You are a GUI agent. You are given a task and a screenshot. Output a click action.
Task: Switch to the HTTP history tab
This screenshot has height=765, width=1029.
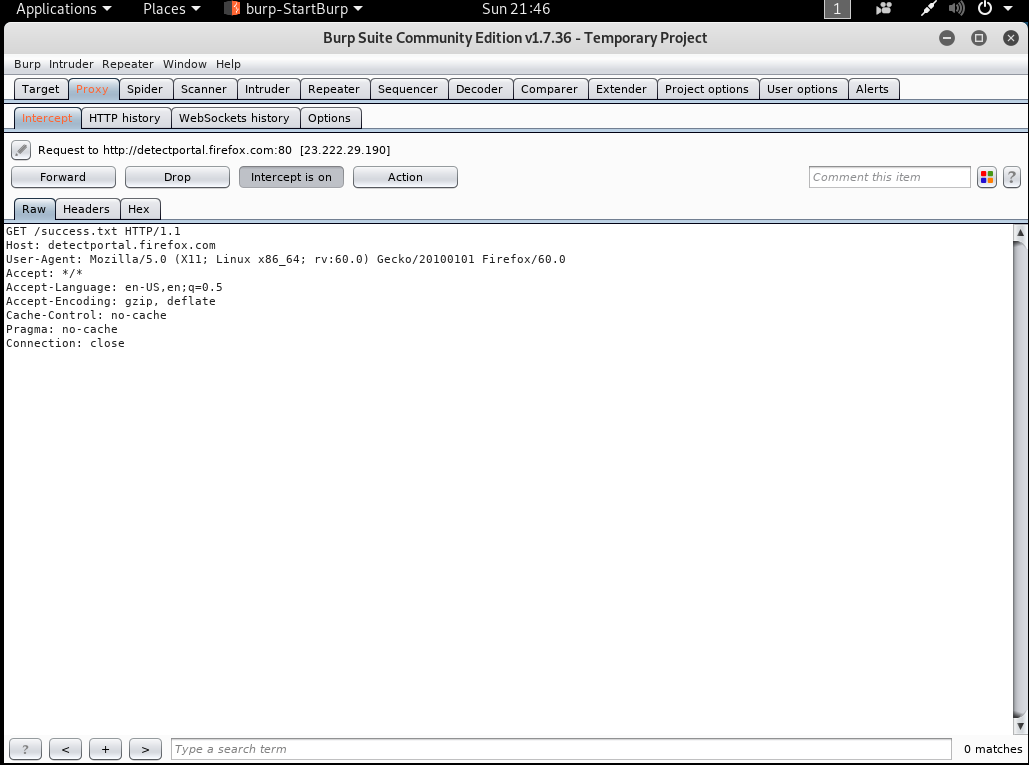pyautogui.click(x=125, y=117)
